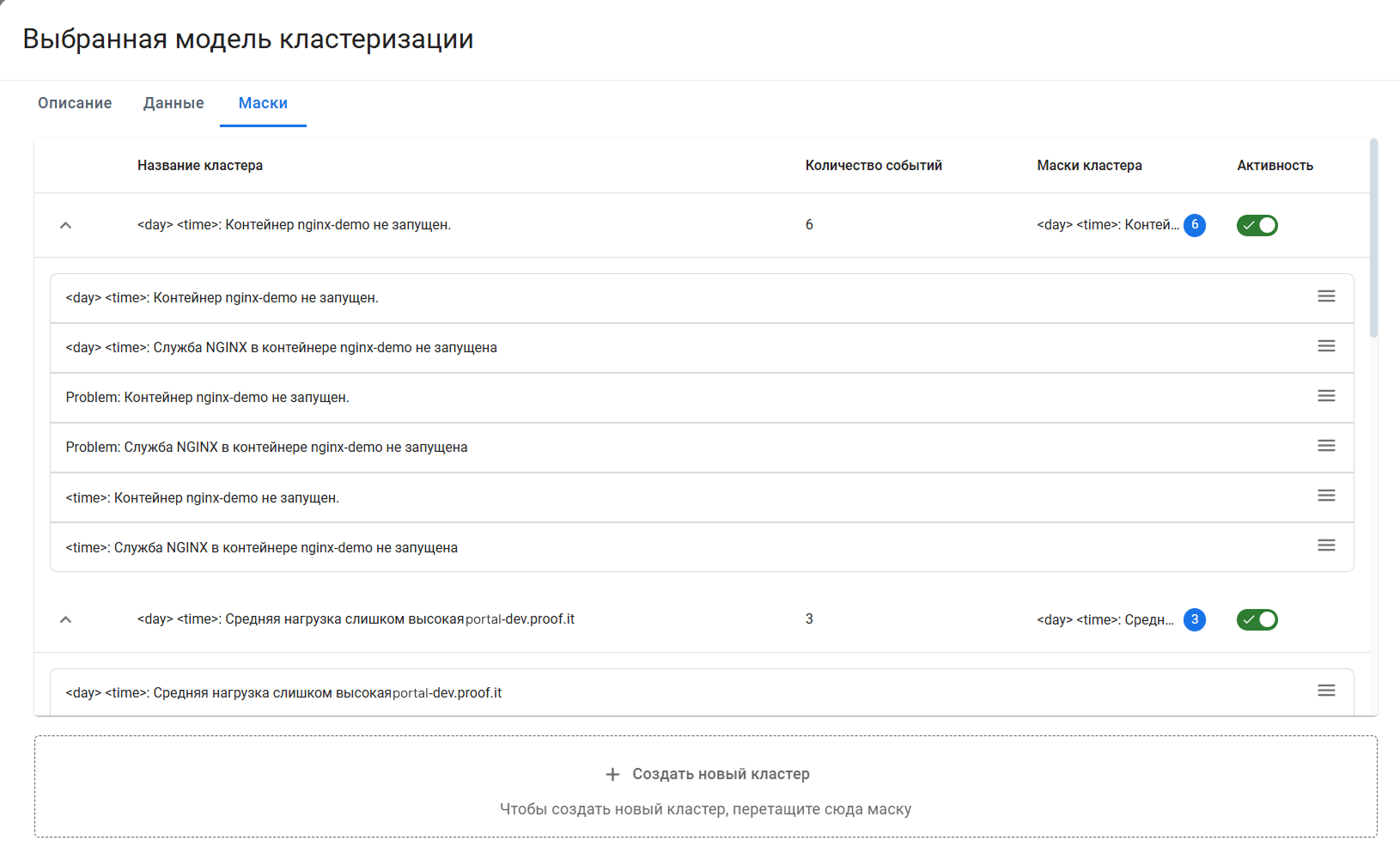The height and width of the screenshot is (847, 1400).
Task: Click drag handle of first nginx-demo container mask
Action: tap(1326, 296)
